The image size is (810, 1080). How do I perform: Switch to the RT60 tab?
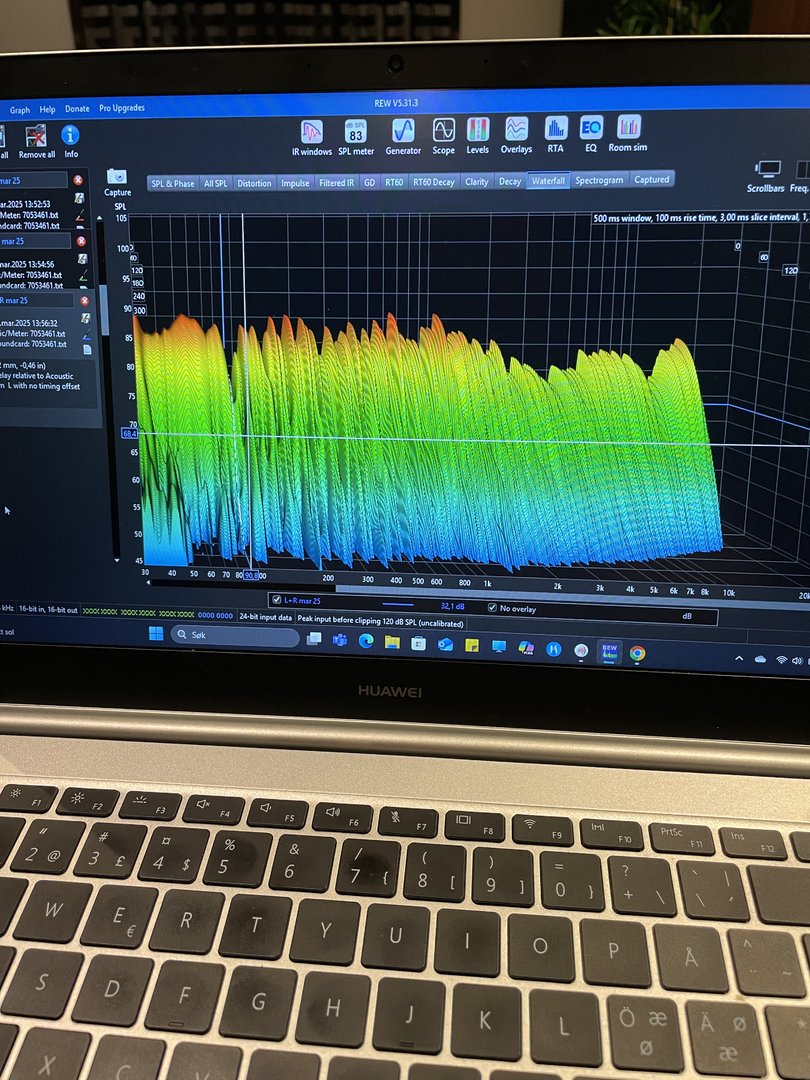tap(394, 183)
